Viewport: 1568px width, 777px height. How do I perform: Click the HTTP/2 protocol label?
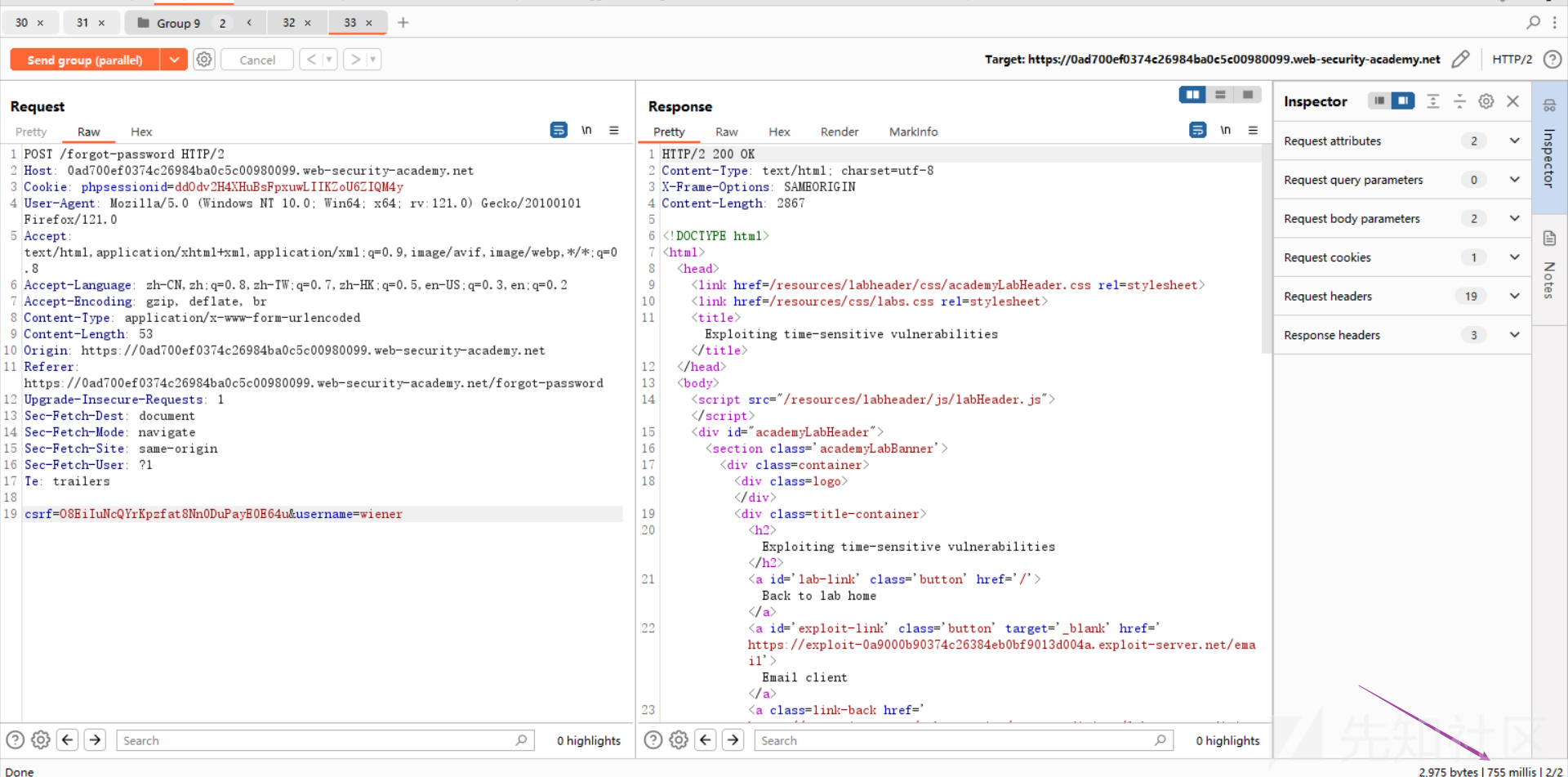pos(1512,60)
